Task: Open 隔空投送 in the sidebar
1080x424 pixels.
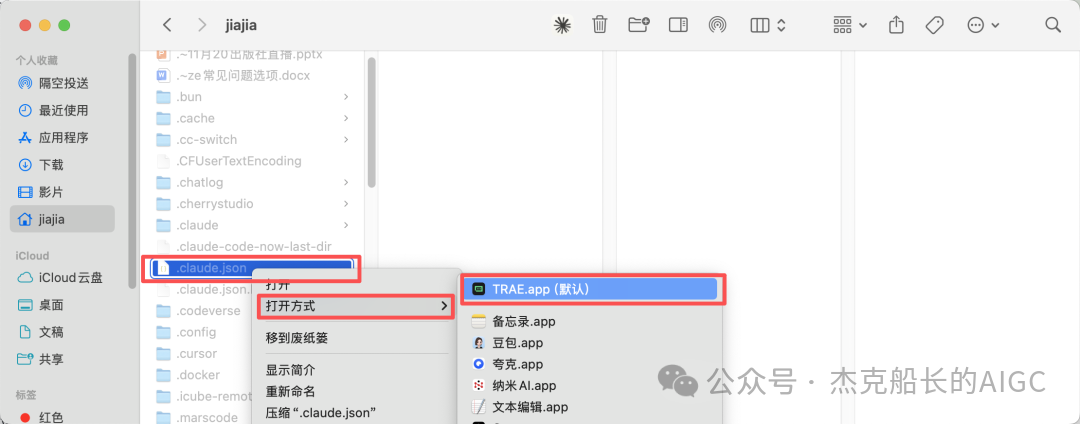Action: click(63, 83)
